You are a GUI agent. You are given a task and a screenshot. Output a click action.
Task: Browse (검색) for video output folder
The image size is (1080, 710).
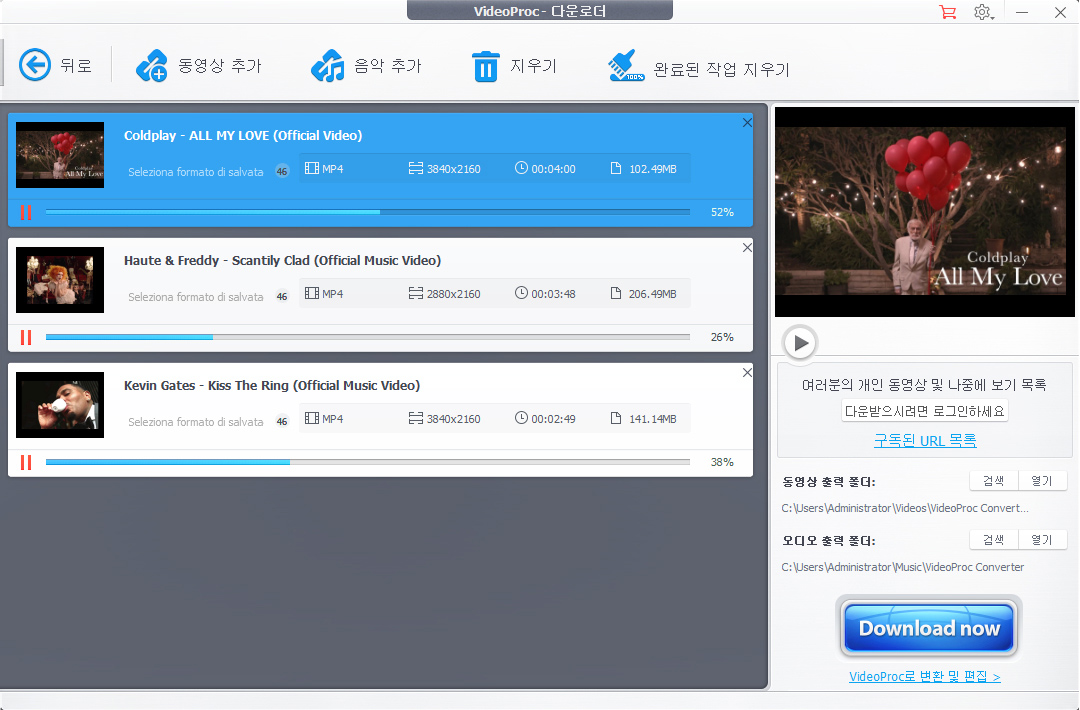coord(993,481)
